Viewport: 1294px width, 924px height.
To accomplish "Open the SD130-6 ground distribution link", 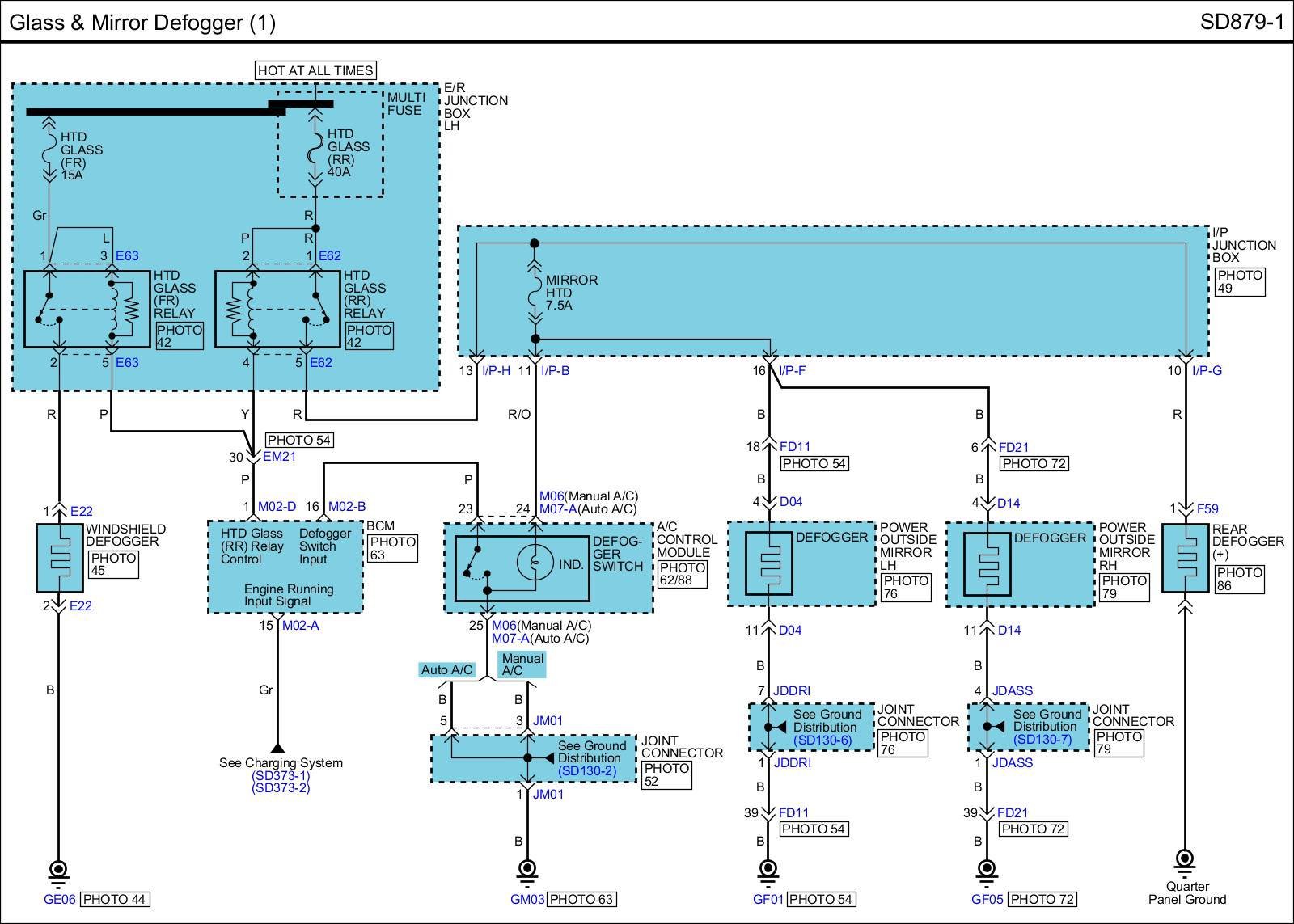I will [x=822, y=740].
